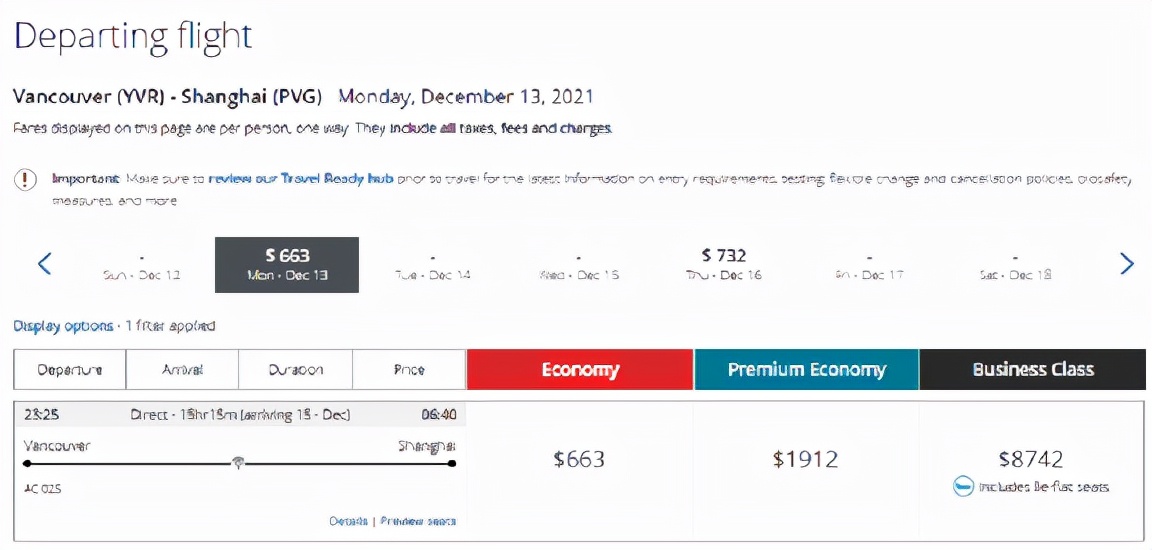Click the Premium Economy column header
Image resolution: width=1152 pixels, height=550 pixels.
click(806, 370)
